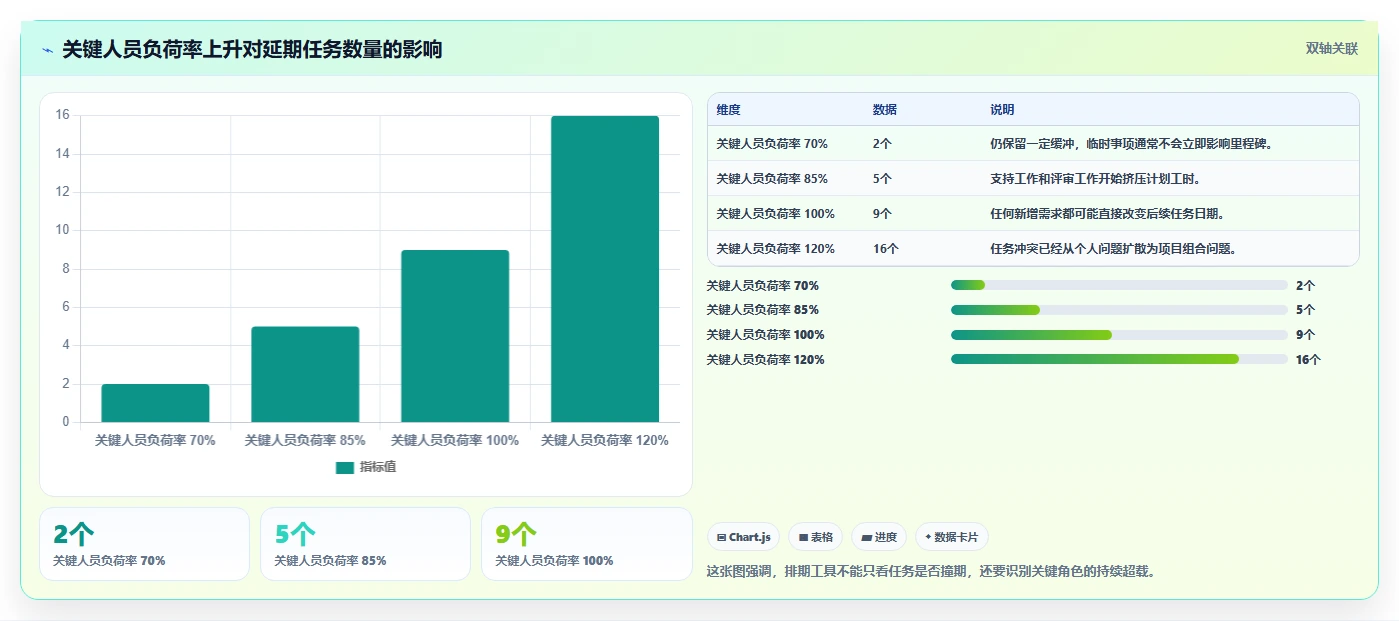
Task: Click the table value 5个
Action: [882, 179]
